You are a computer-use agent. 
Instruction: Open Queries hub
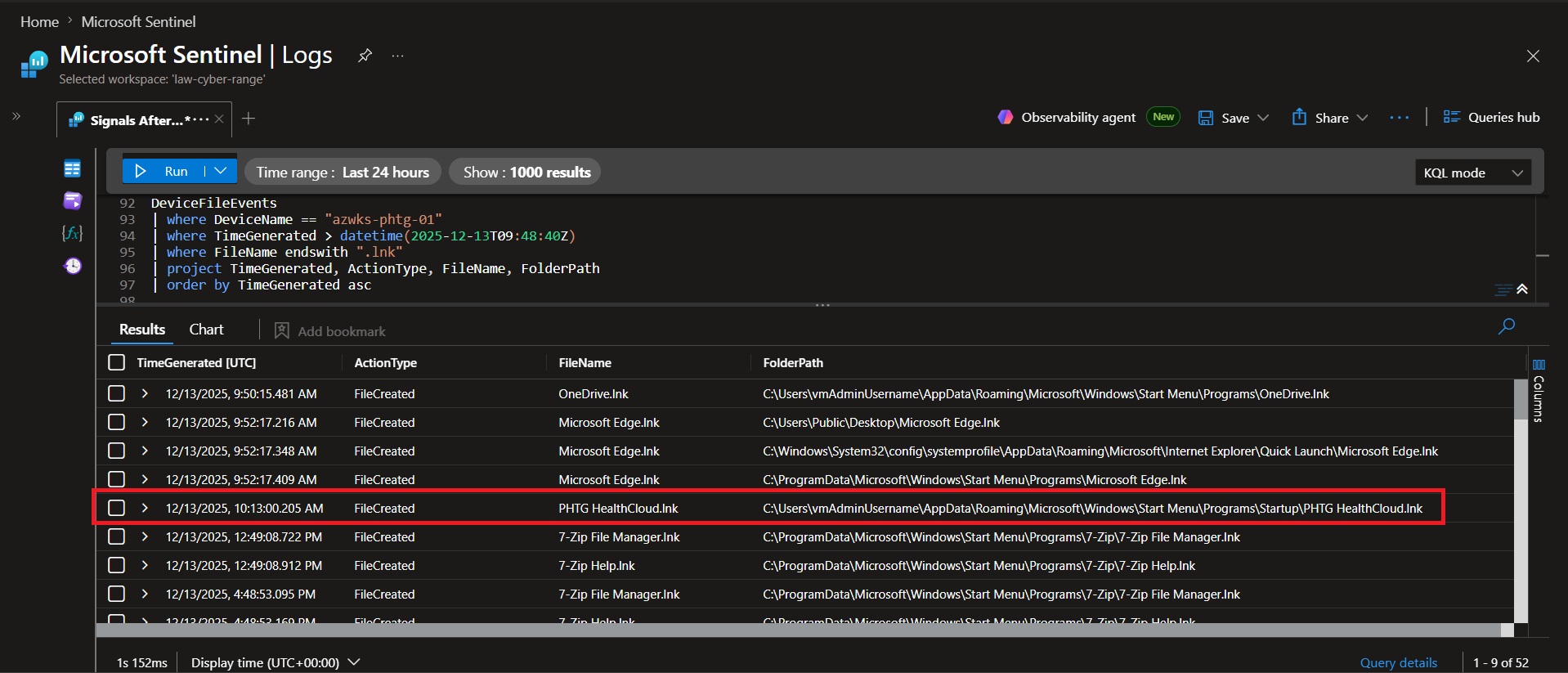(x=1491, y=117)
